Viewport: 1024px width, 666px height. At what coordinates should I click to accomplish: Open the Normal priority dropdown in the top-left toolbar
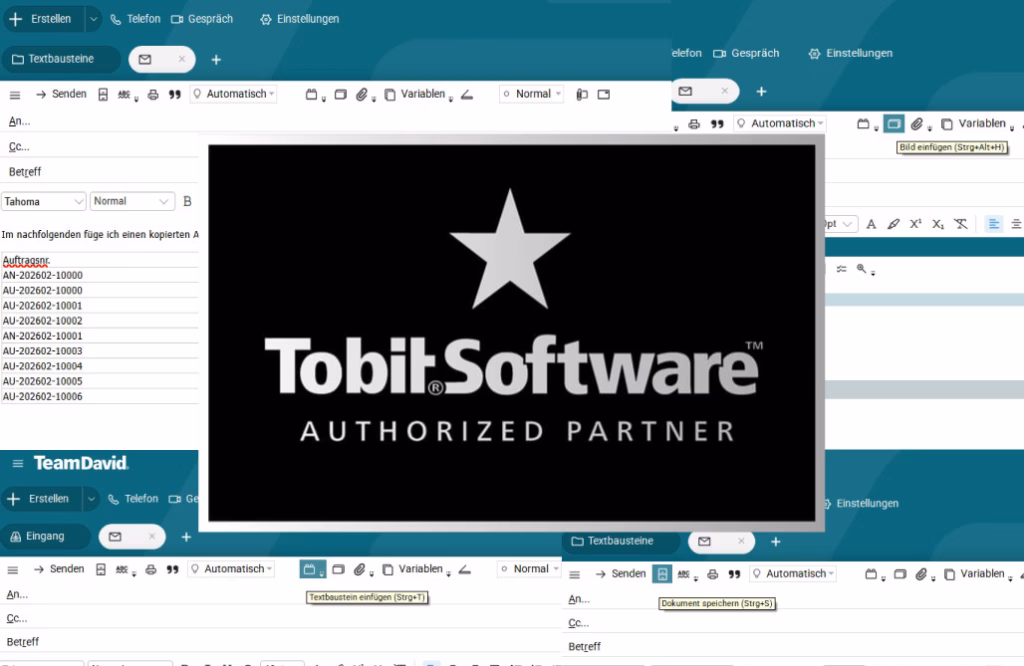point(531,94)
